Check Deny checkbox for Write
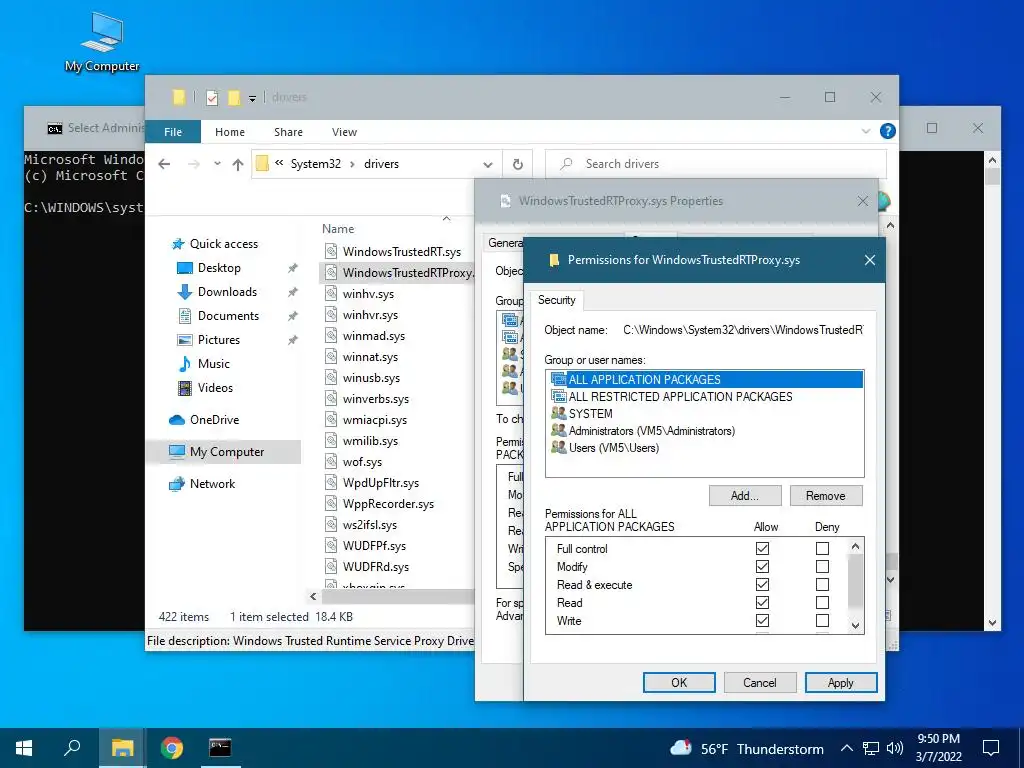 point(822,621)
